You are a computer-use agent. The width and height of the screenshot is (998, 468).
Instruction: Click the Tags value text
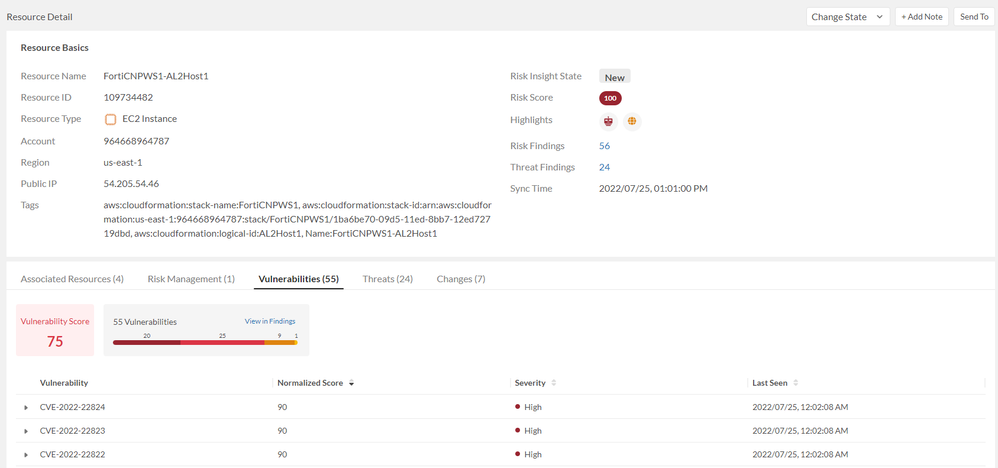(297, 220)
